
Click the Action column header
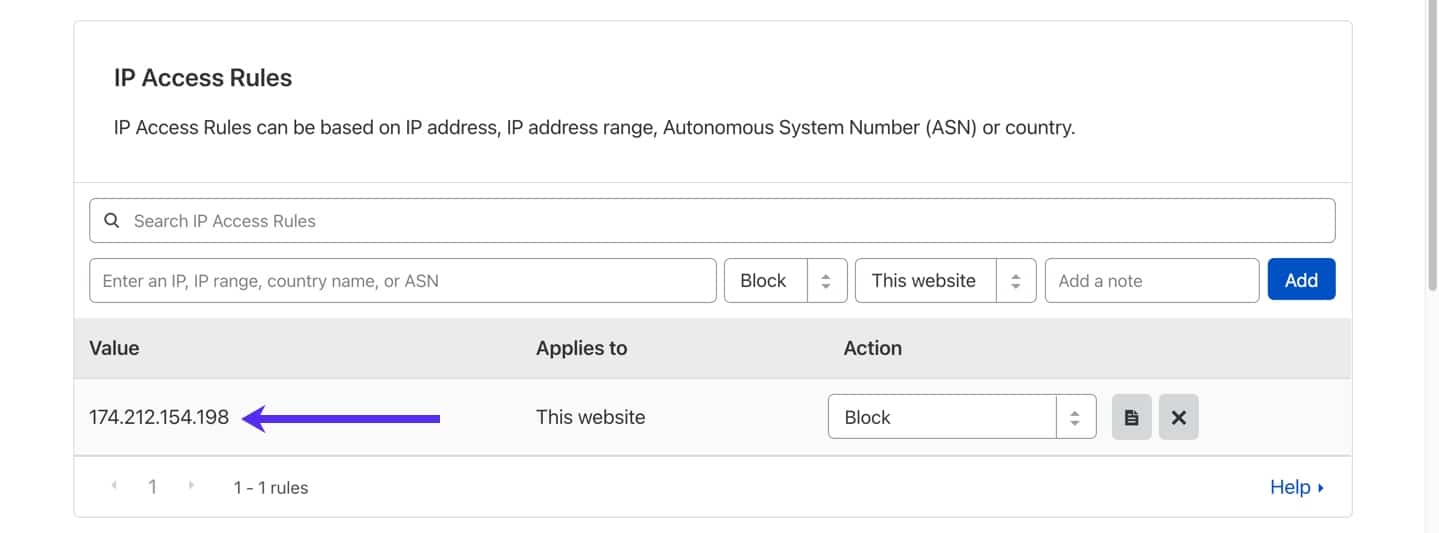point(872,348)
